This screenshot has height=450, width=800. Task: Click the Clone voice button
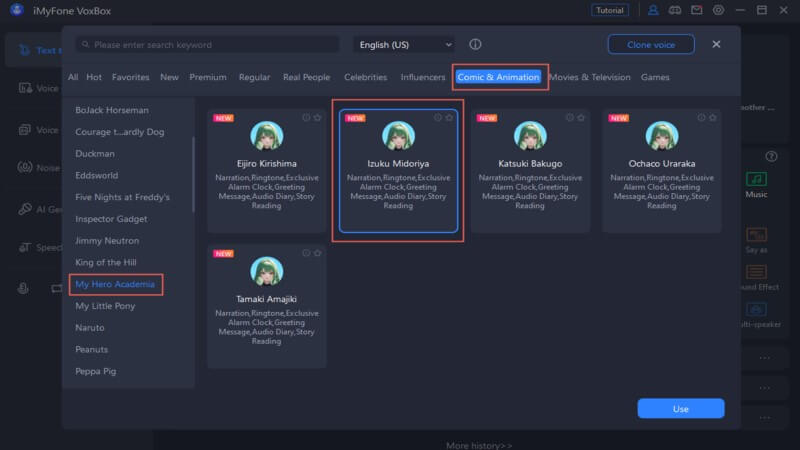click(651, 45)
